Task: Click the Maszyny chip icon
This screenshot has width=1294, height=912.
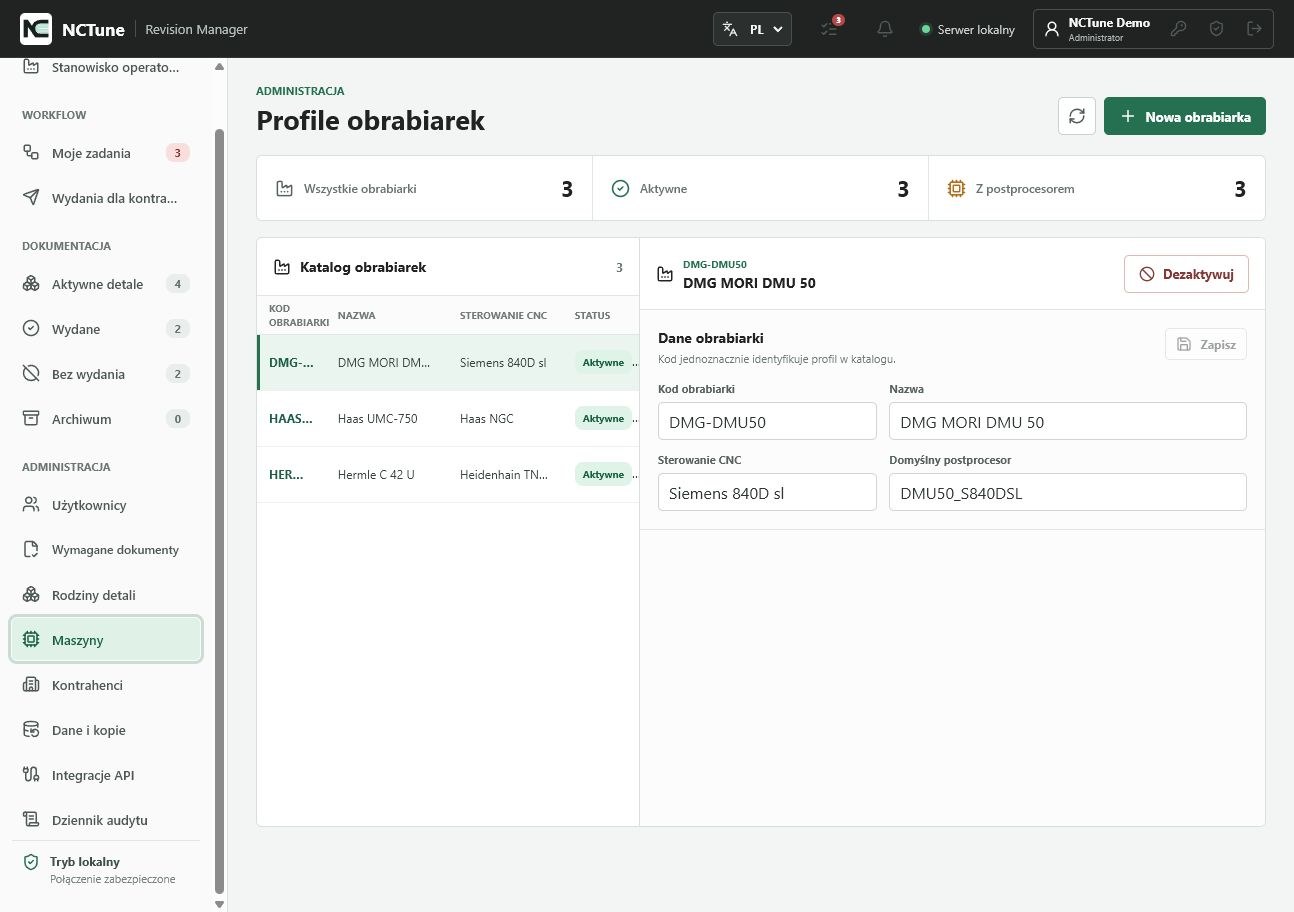Action: click(31, 640)
